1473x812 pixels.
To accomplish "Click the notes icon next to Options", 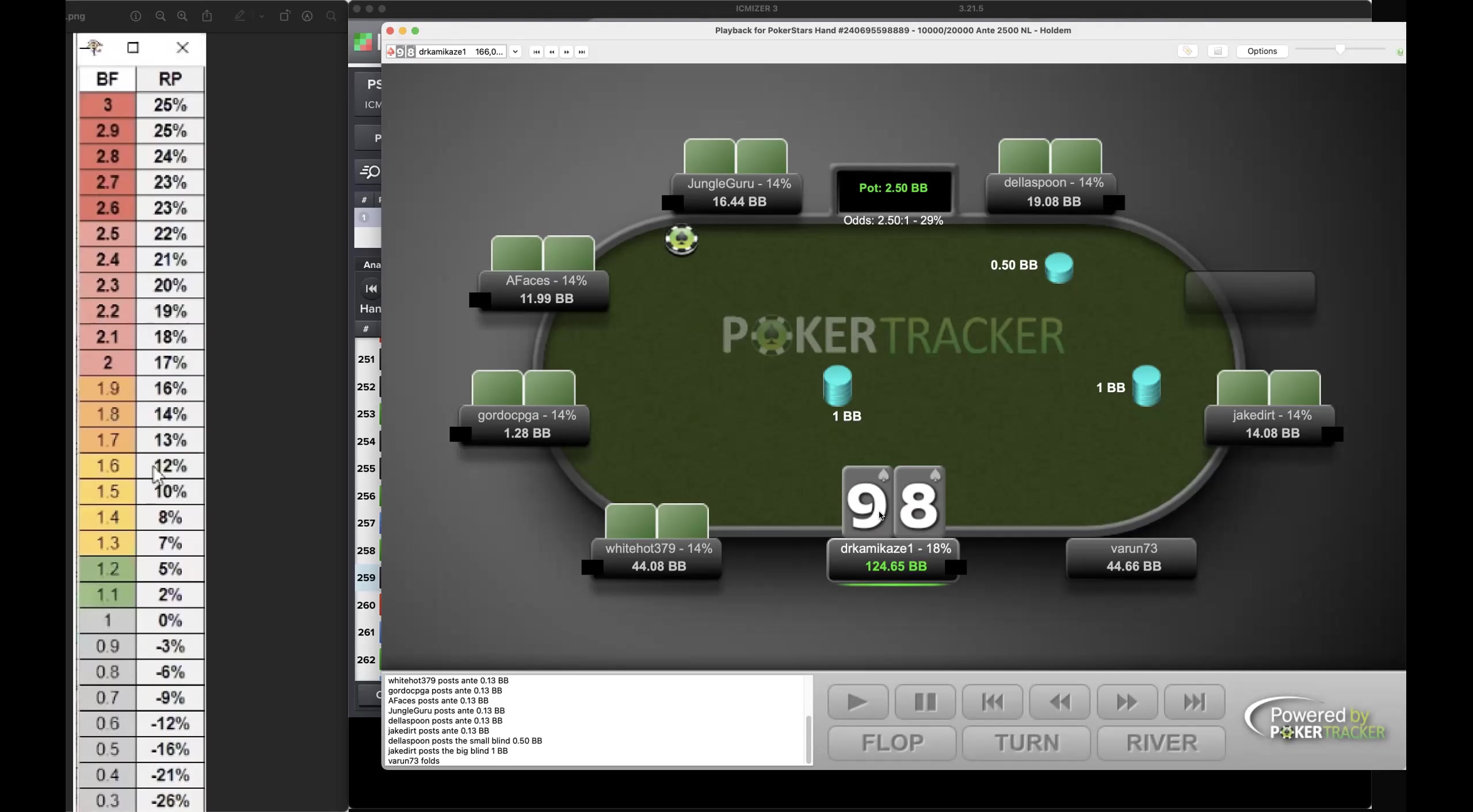I will tap(1218, 51).
